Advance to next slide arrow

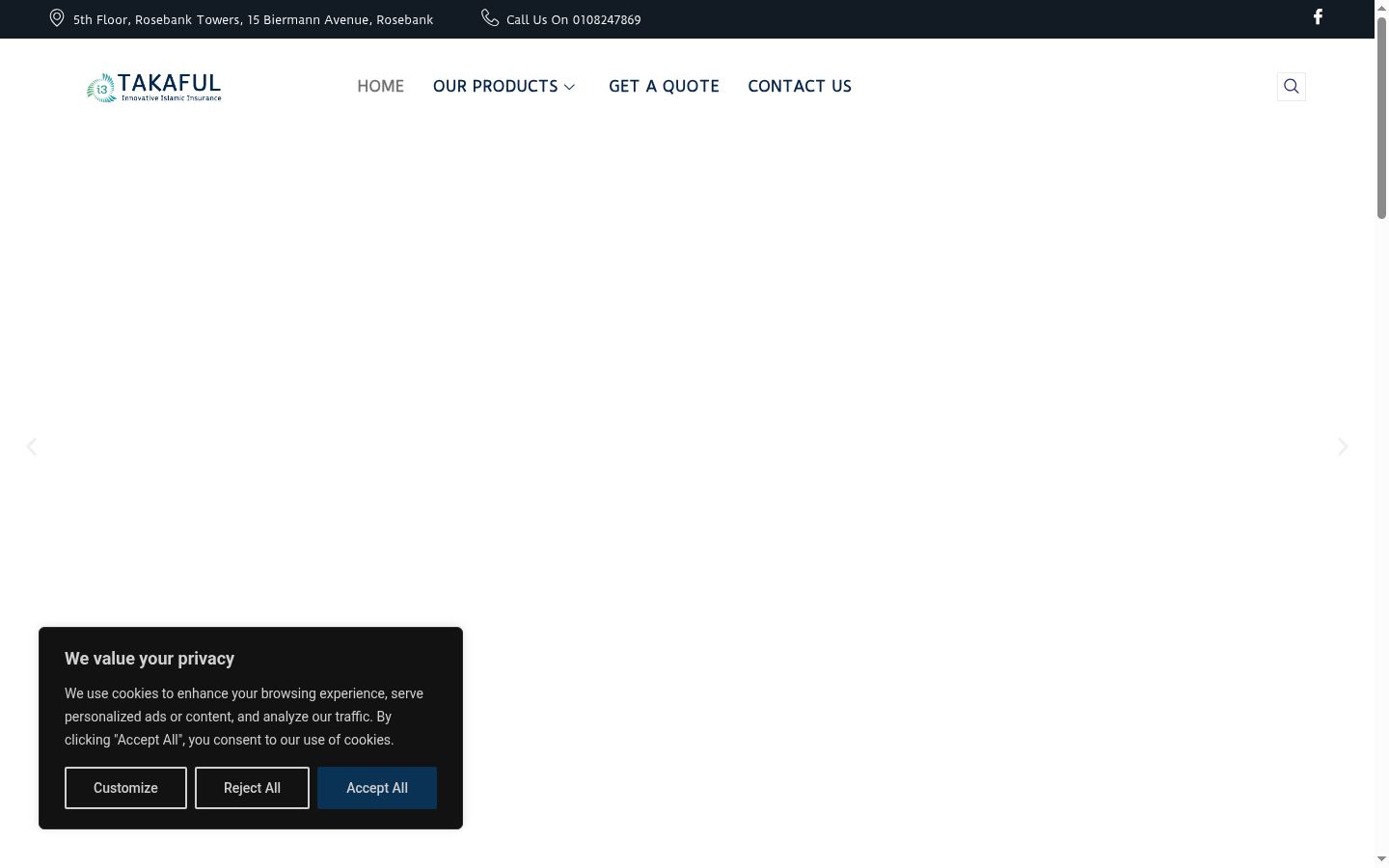(1343, 447)
